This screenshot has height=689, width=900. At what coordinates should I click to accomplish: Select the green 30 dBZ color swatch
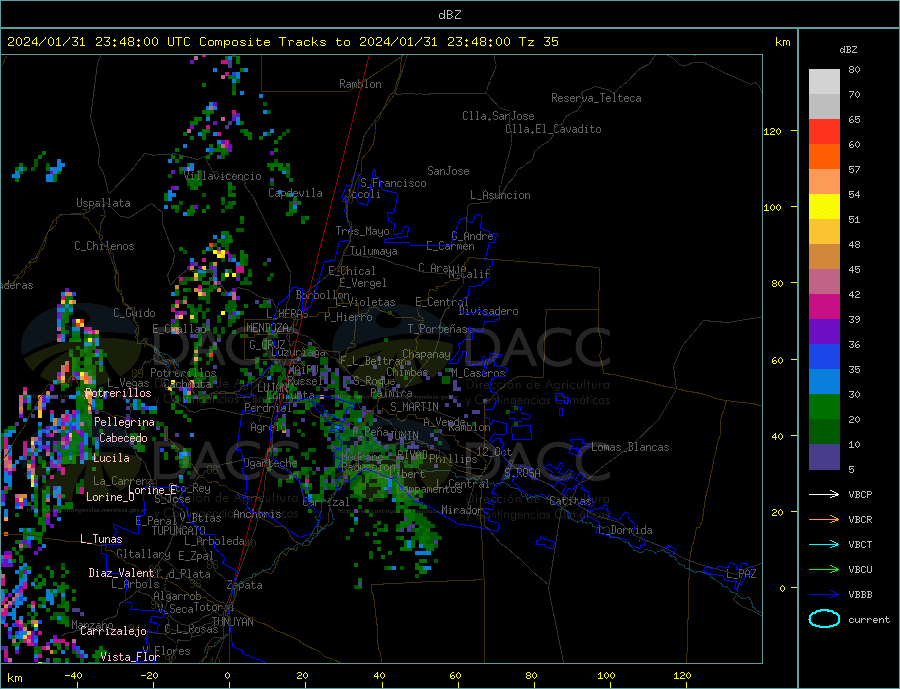[x=824, y=407]
